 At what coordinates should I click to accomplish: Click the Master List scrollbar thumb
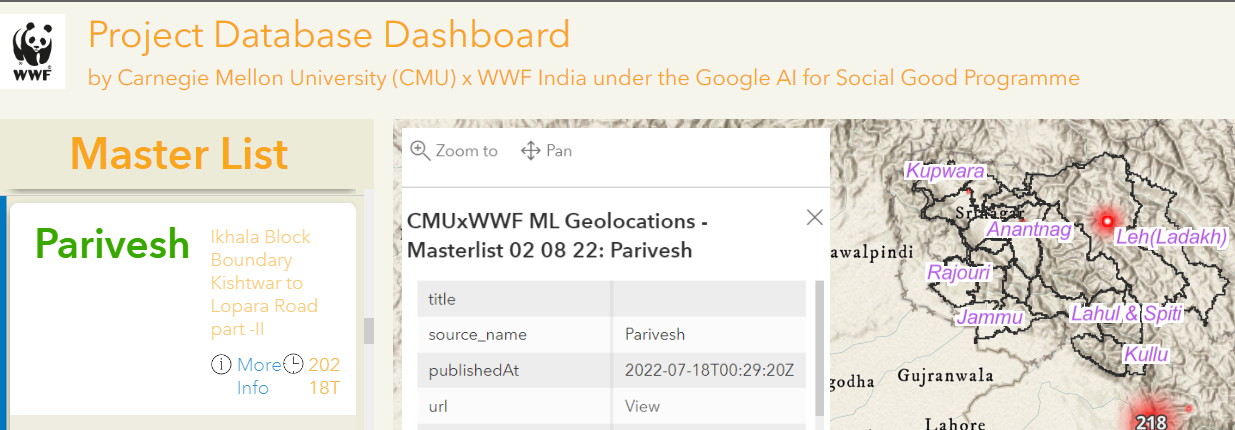368,331
